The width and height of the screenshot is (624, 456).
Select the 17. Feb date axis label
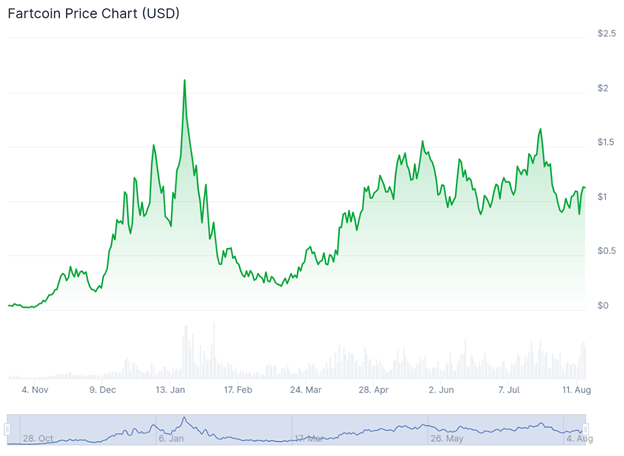point(238,390)
